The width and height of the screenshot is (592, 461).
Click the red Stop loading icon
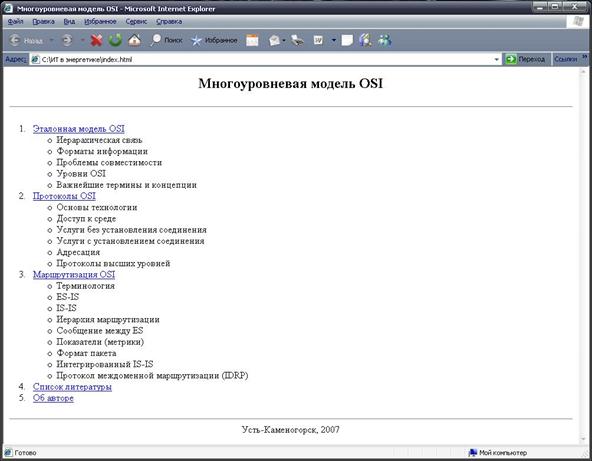click(x=97, y=40)
